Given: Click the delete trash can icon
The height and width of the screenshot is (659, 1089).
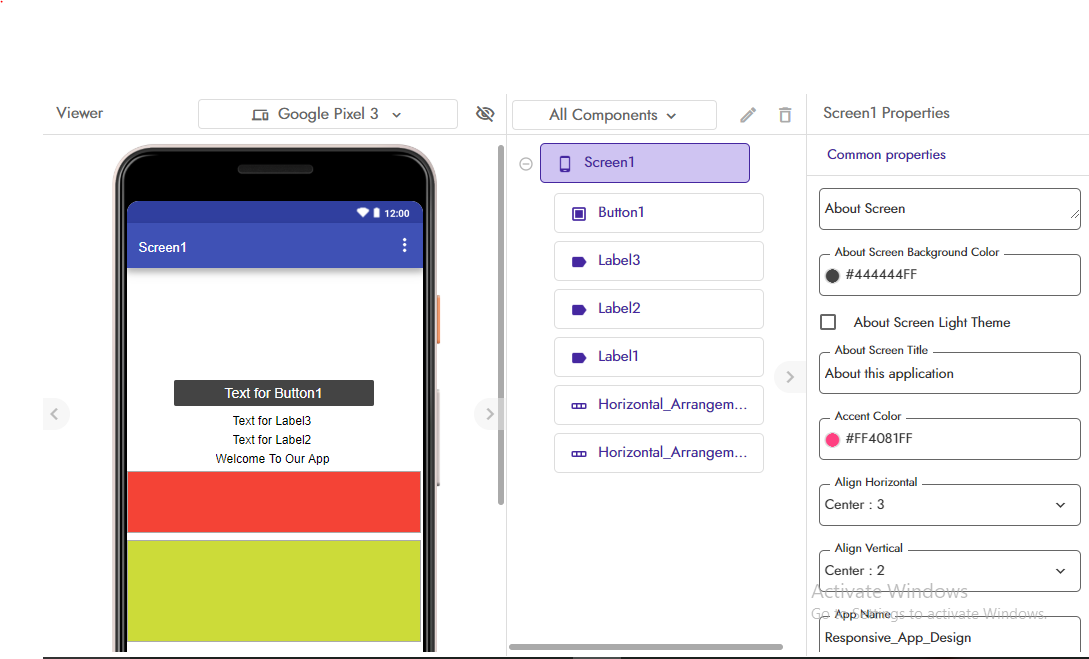Looking at the screenshot, I should (x=785, y=115).
